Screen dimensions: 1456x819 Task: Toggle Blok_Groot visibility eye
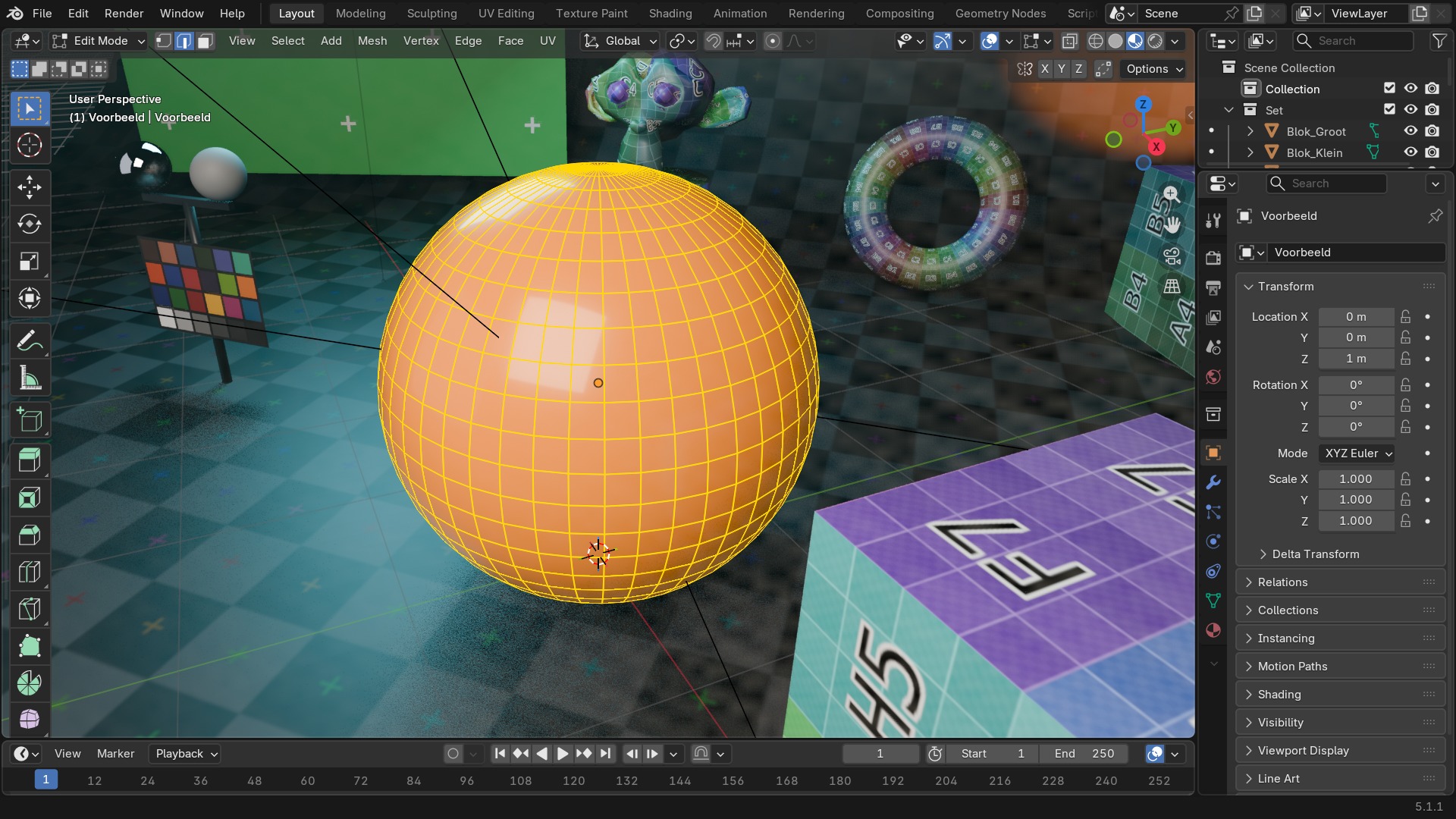coord(1410,131)
